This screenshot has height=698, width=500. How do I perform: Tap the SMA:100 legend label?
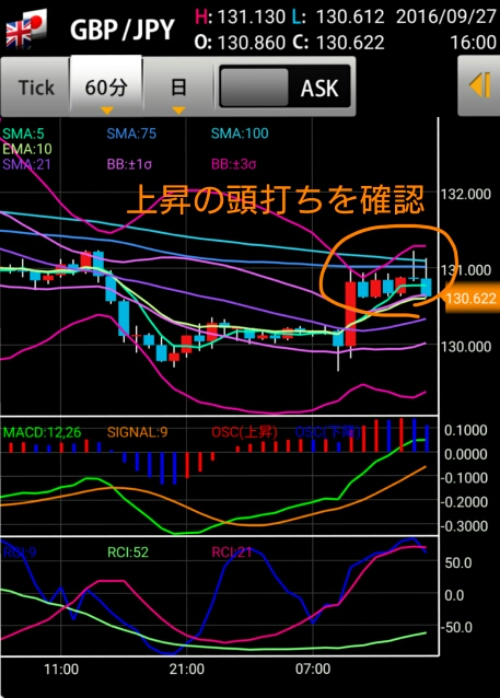click(240, 133)
